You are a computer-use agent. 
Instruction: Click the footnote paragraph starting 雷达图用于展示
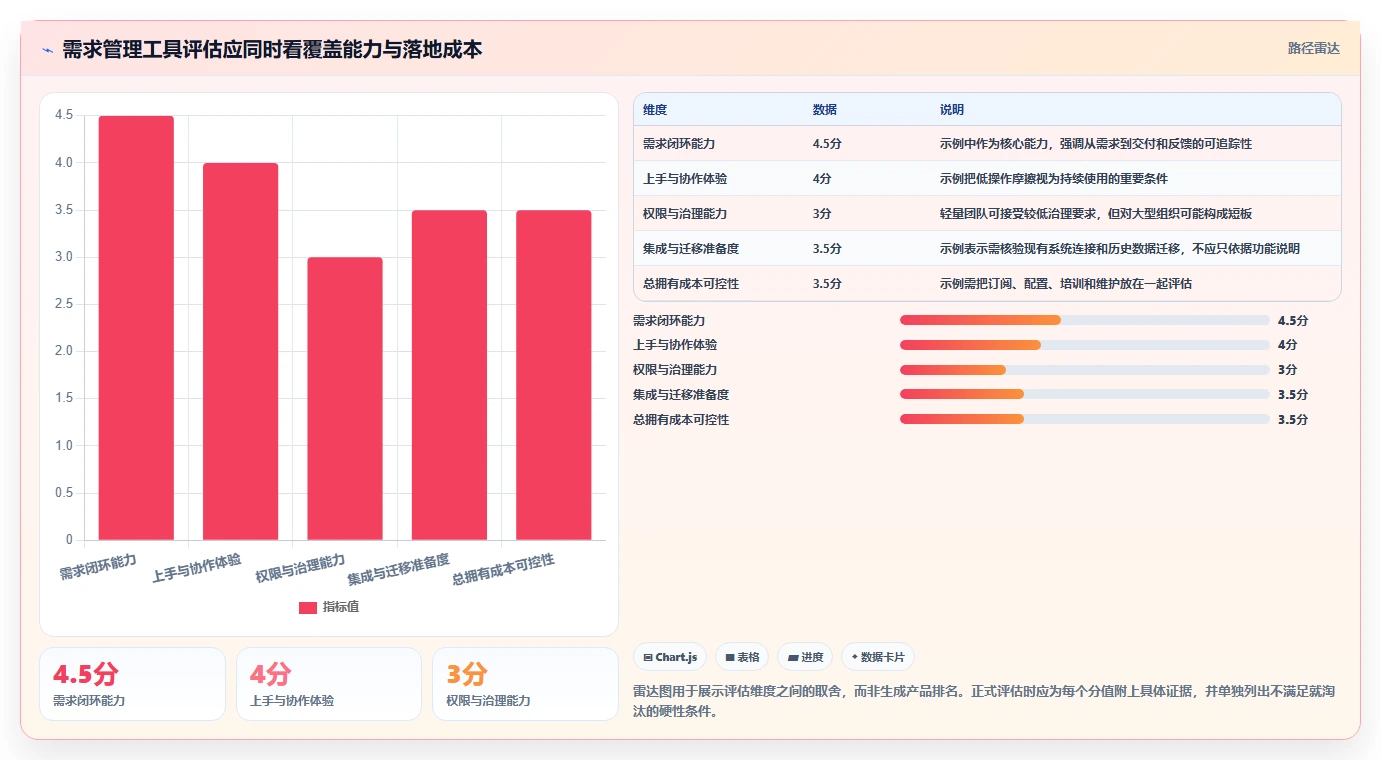pos(984,701)
